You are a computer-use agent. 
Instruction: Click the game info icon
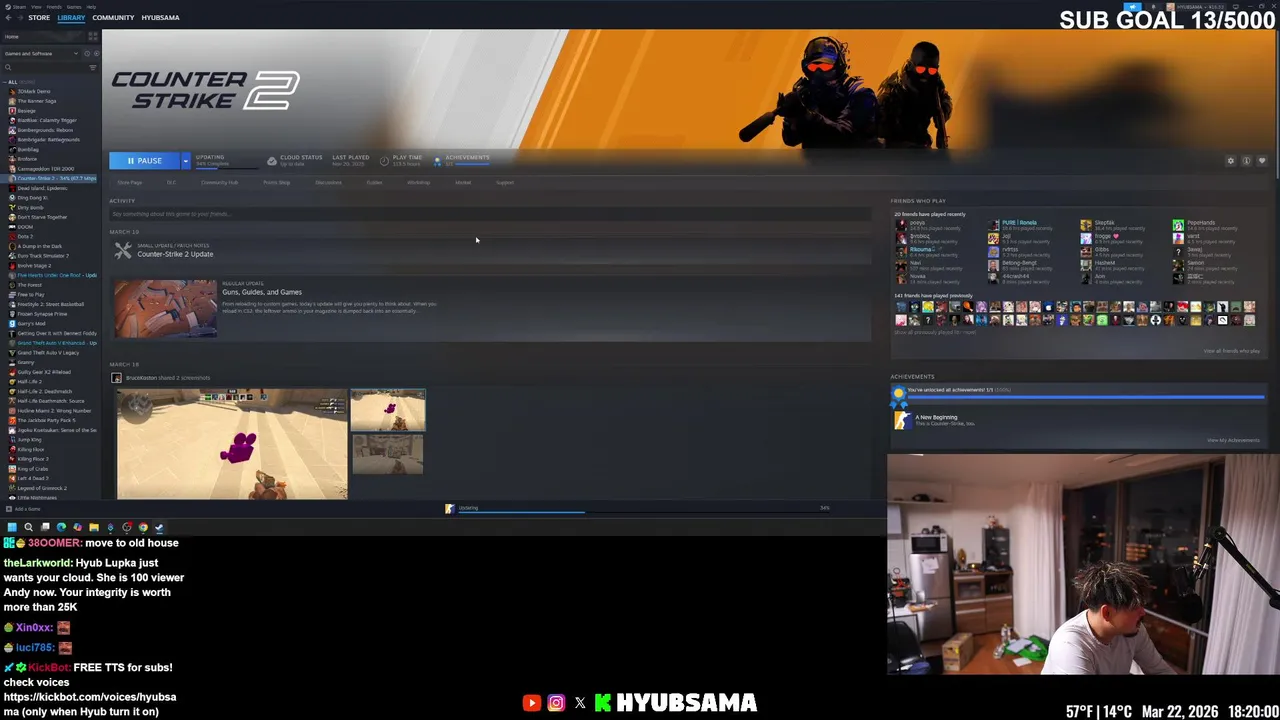coord(1246,161)
